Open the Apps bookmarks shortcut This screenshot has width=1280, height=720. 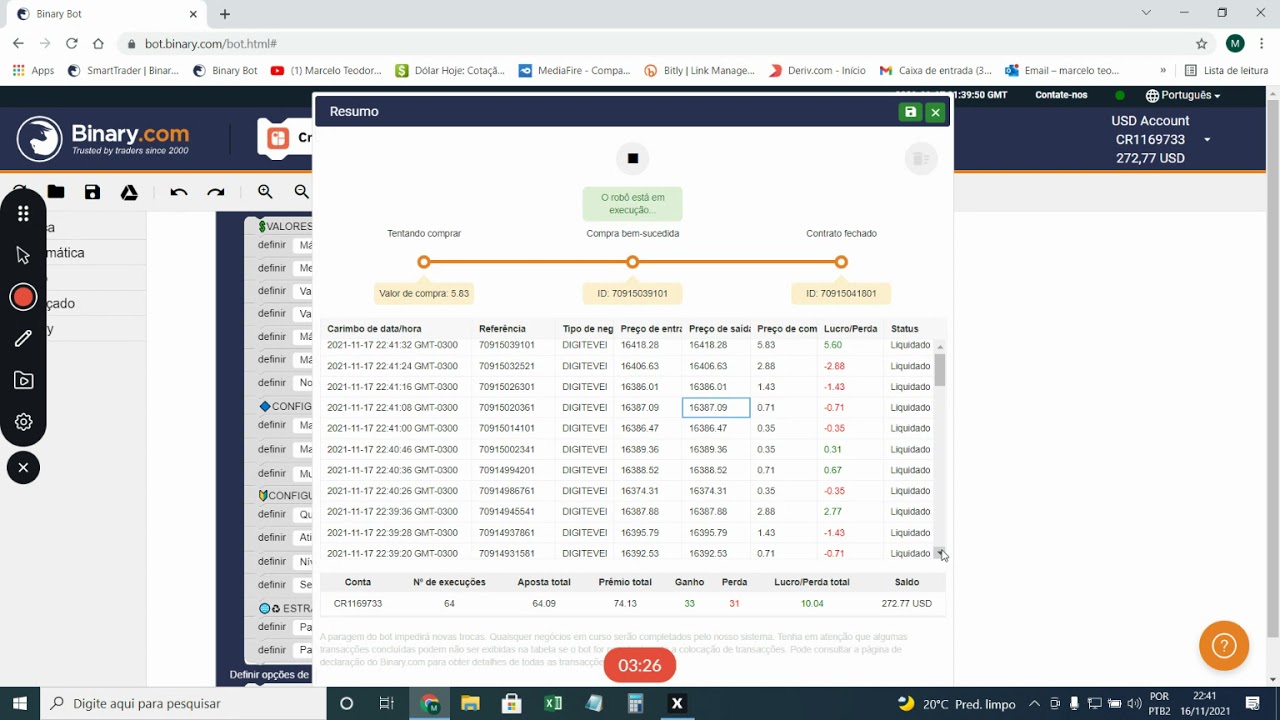(x=33, y=71)
